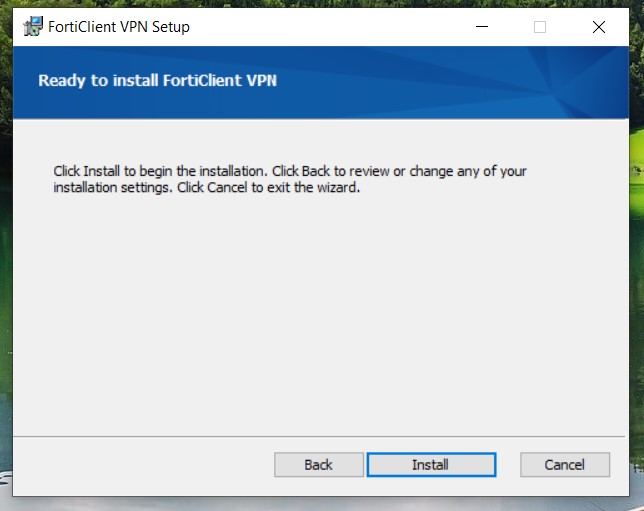
Task: Click the empty grey dialog body area
Action: pos(320,312)
